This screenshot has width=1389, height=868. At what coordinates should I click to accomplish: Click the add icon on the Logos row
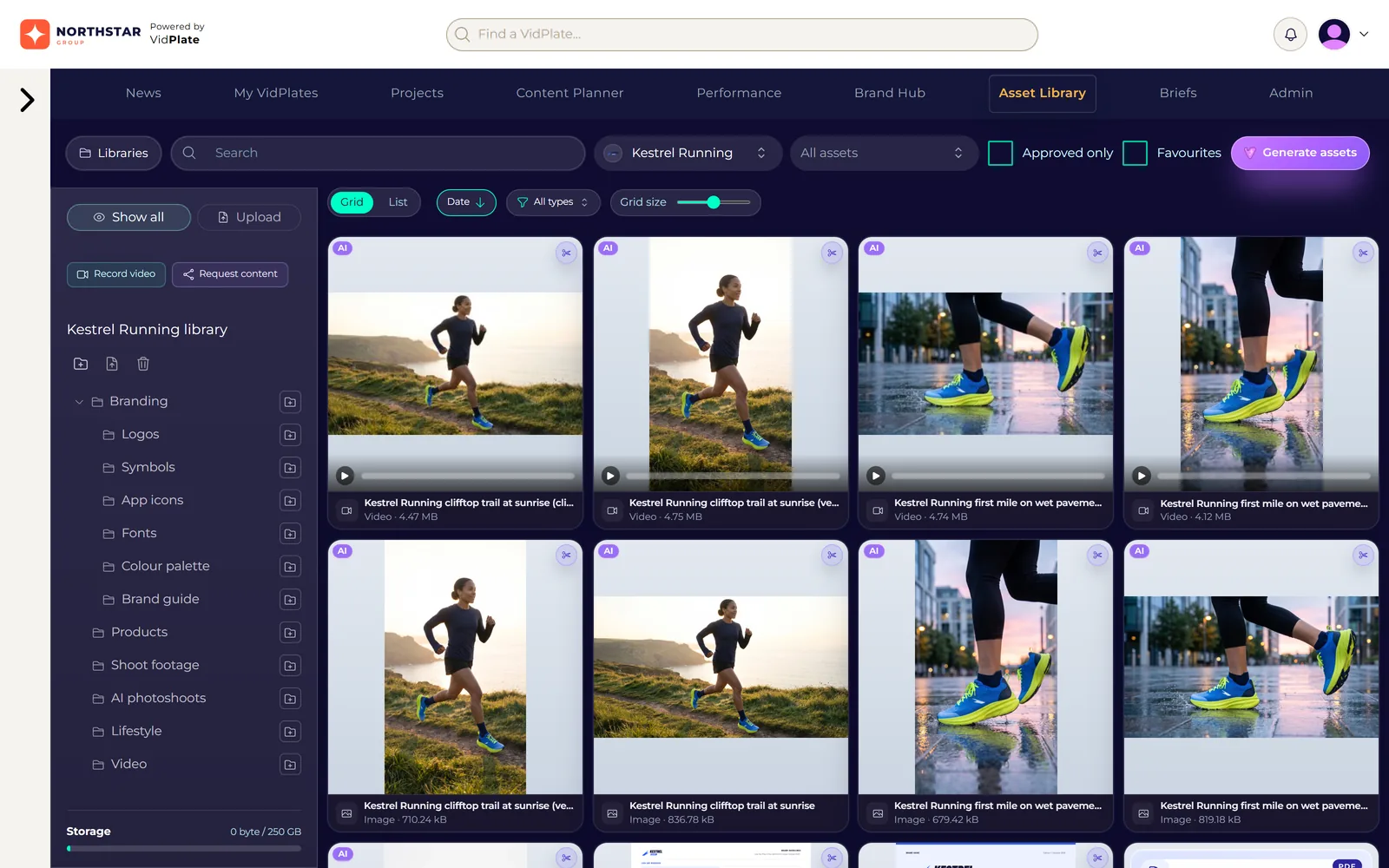[290, 435]
